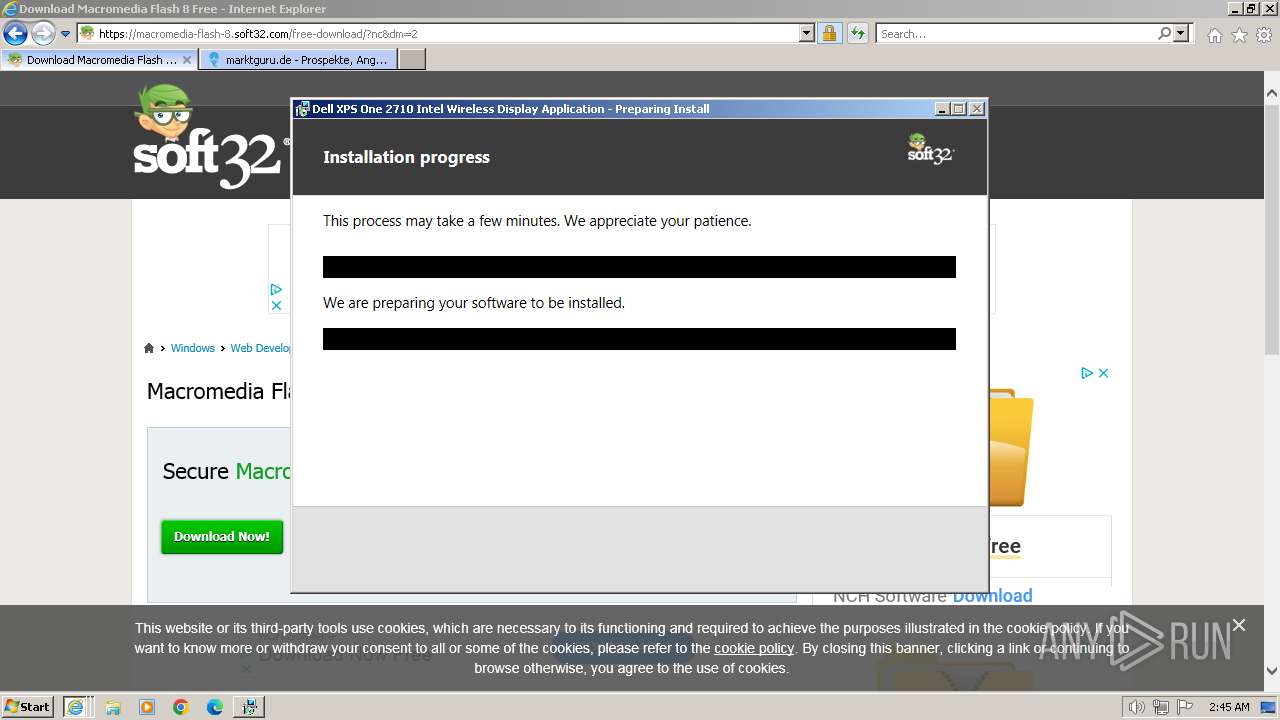The image size is (1280, 720).
Task: Click the installer taskbar button
Action: (x=249, y=707)
